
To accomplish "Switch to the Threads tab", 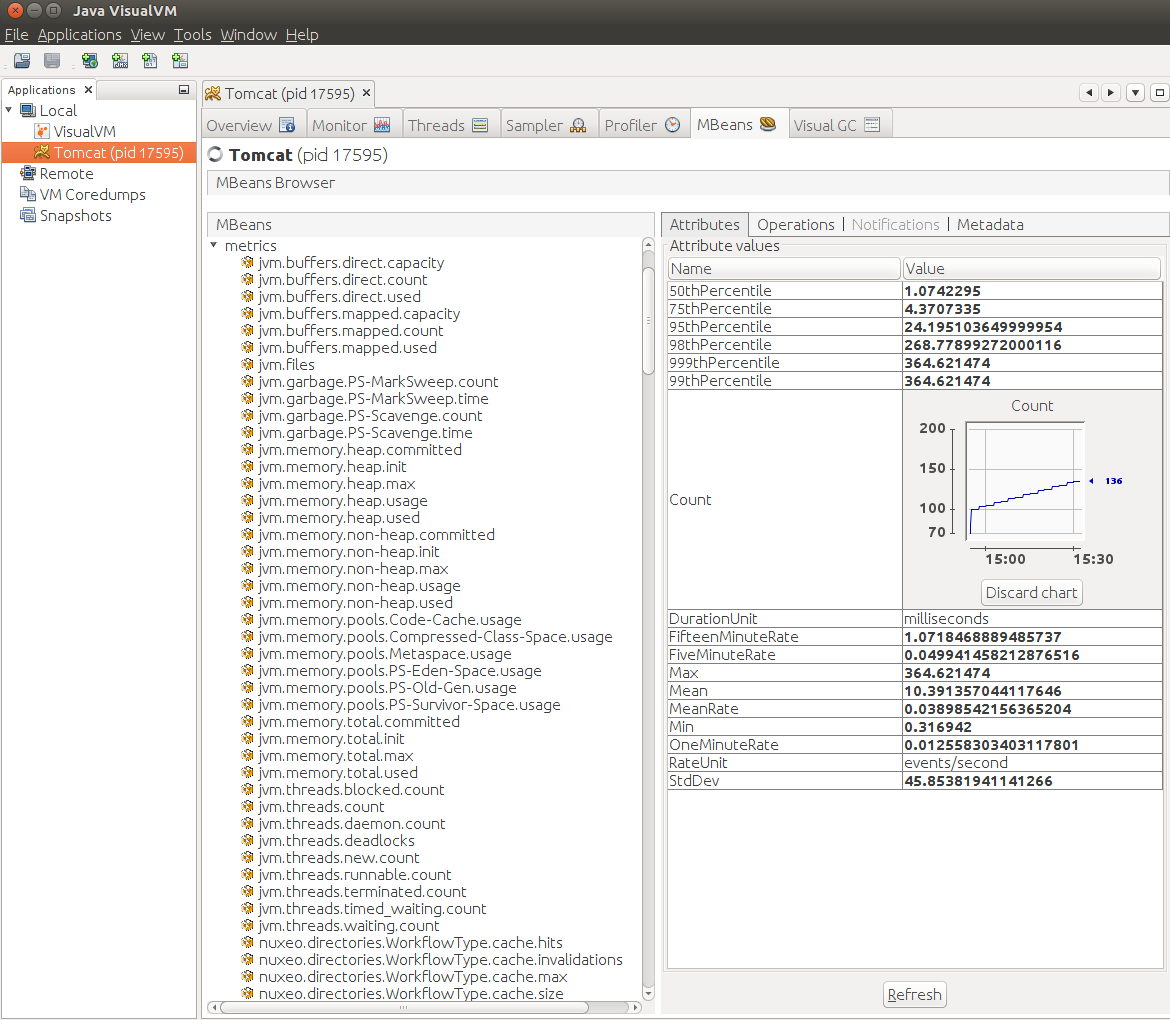I will point(450,125).
